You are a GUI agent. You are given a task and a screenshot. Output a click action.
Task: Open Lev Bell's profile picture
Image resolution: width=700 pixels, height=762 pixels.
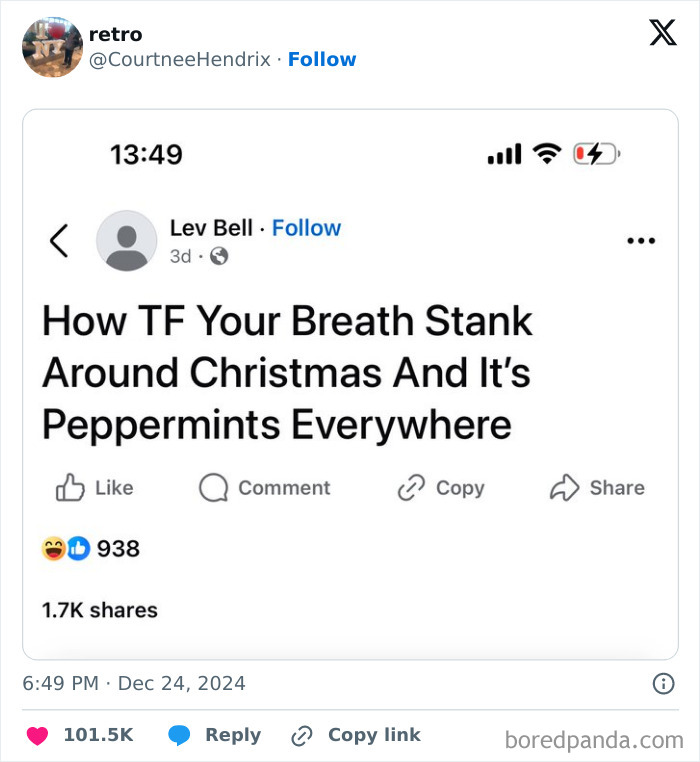click(126, 241)
